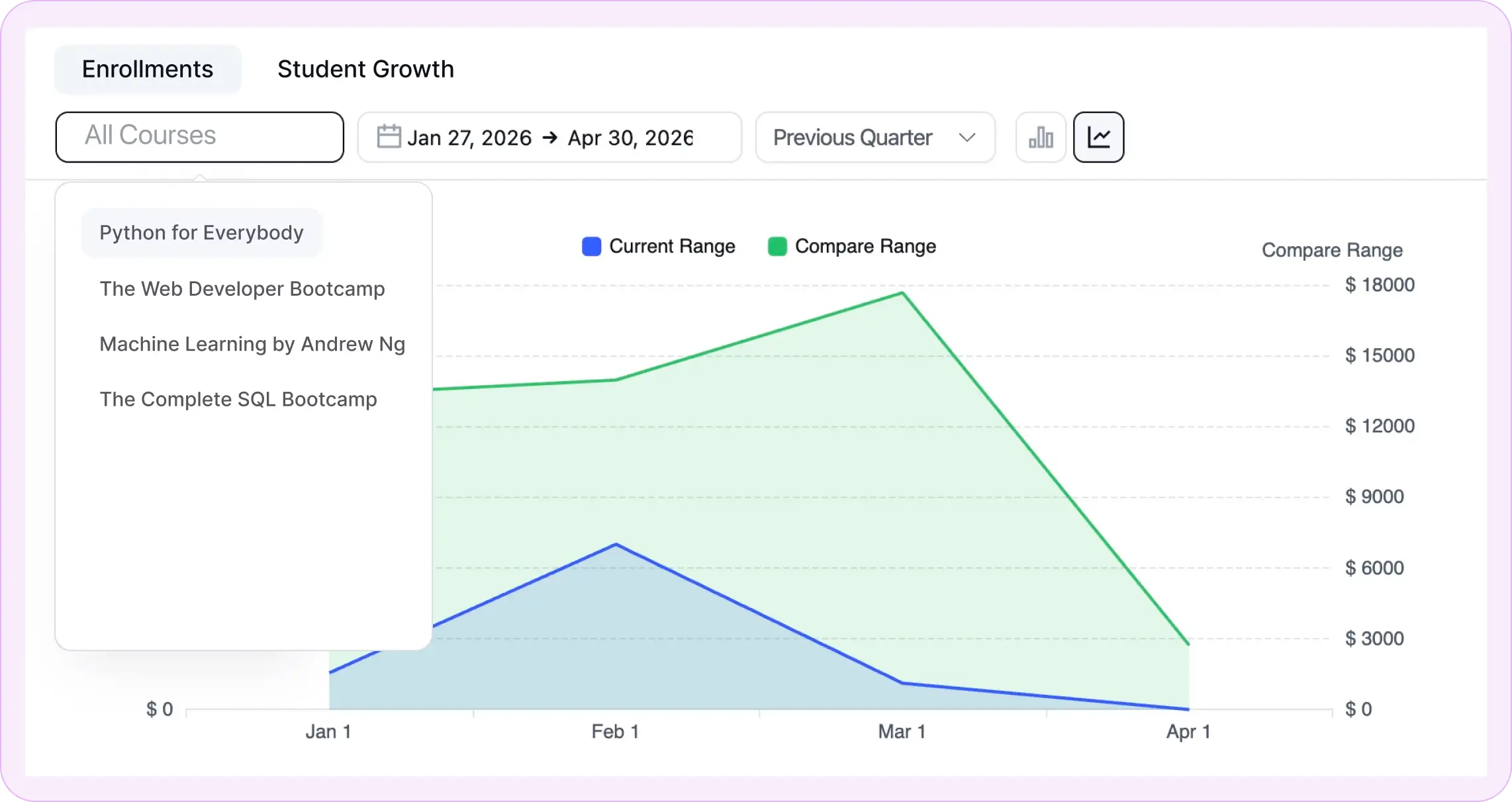Click the Feb 1 axis label

point(615,732)
